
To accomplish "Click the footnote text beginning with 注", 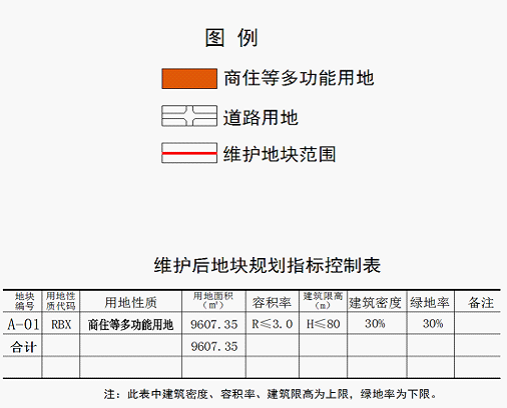I will (x=270, y=394).
